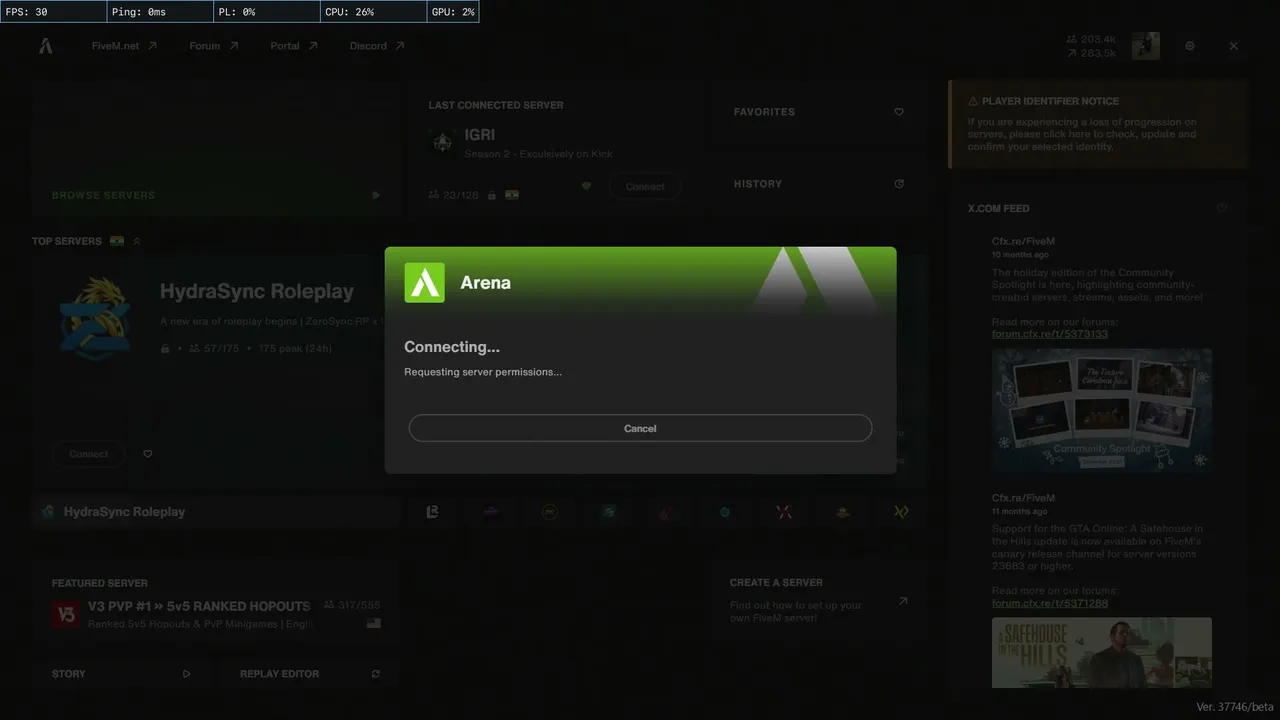The width and height of the screenshot is (1280, 720).
Task: Select the HydraSync Roleplay tab in carousel
Action: [216, 512]
